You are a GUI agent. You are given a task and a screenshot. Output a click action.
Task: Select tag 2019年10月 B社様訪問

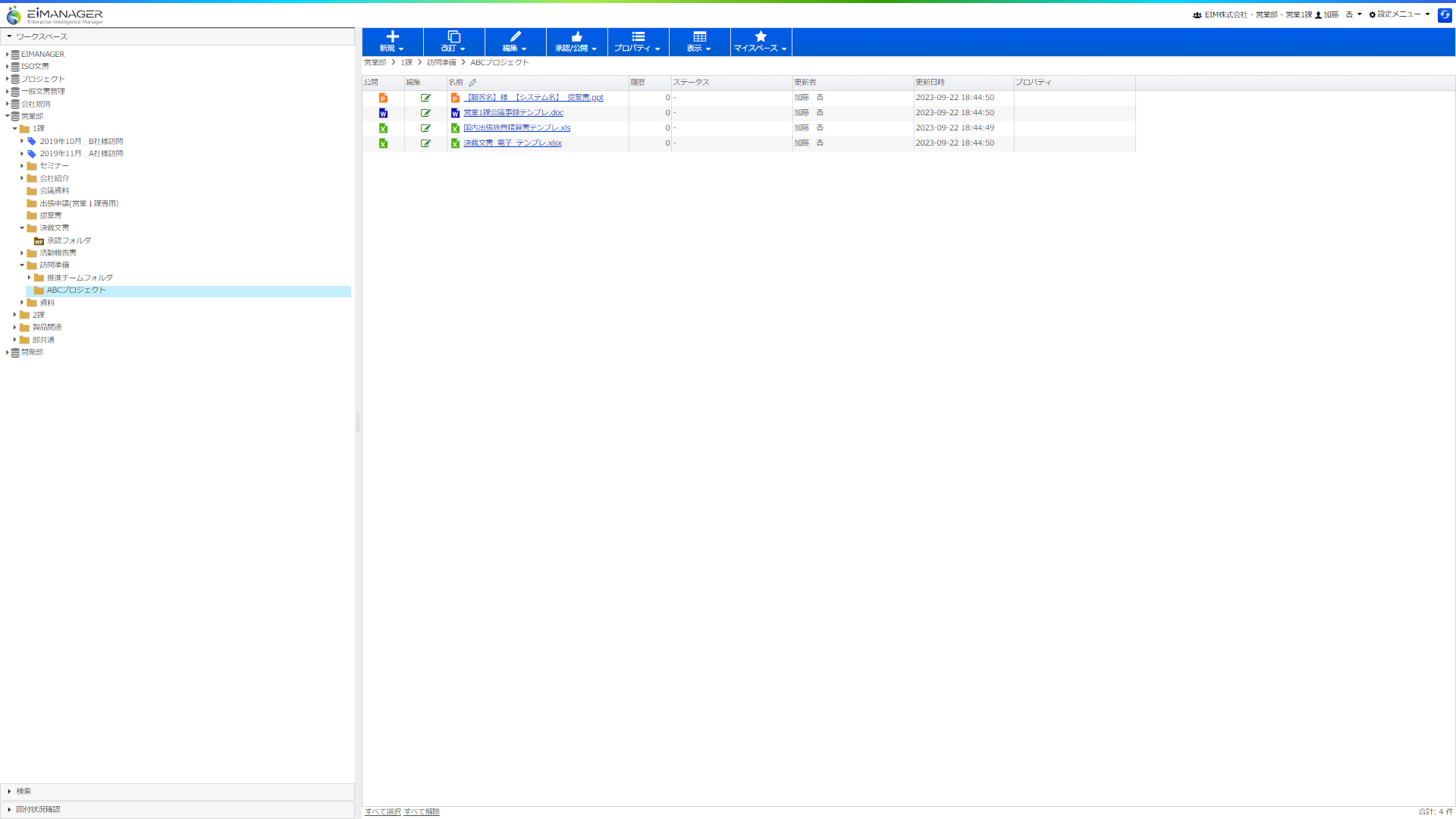(x=81, y=141)
